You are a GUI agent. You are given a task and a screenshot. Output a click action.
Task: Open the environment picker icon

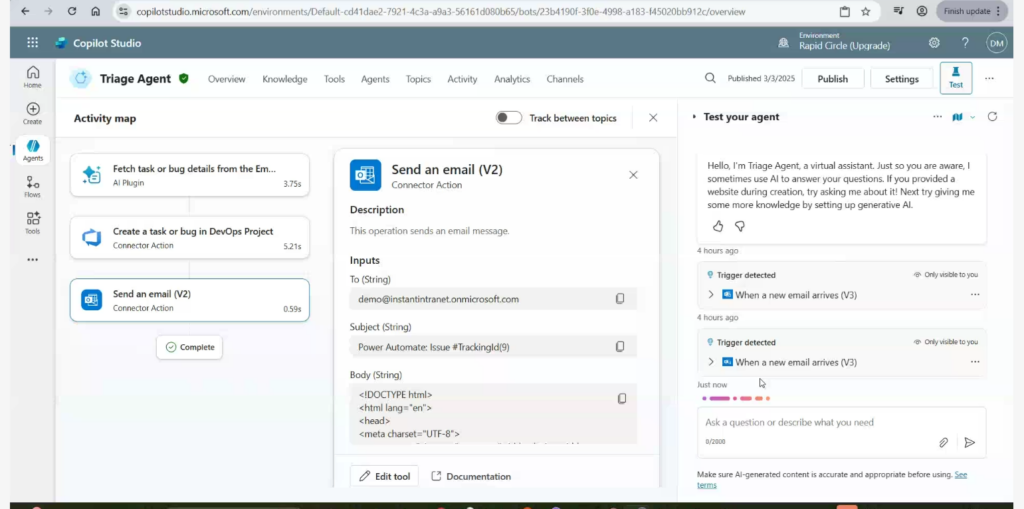pos(783,43)
